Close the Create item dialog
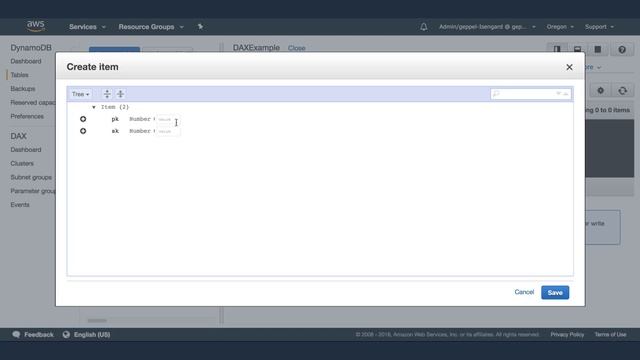Screen dimensions: 640x360 (569, 67)
